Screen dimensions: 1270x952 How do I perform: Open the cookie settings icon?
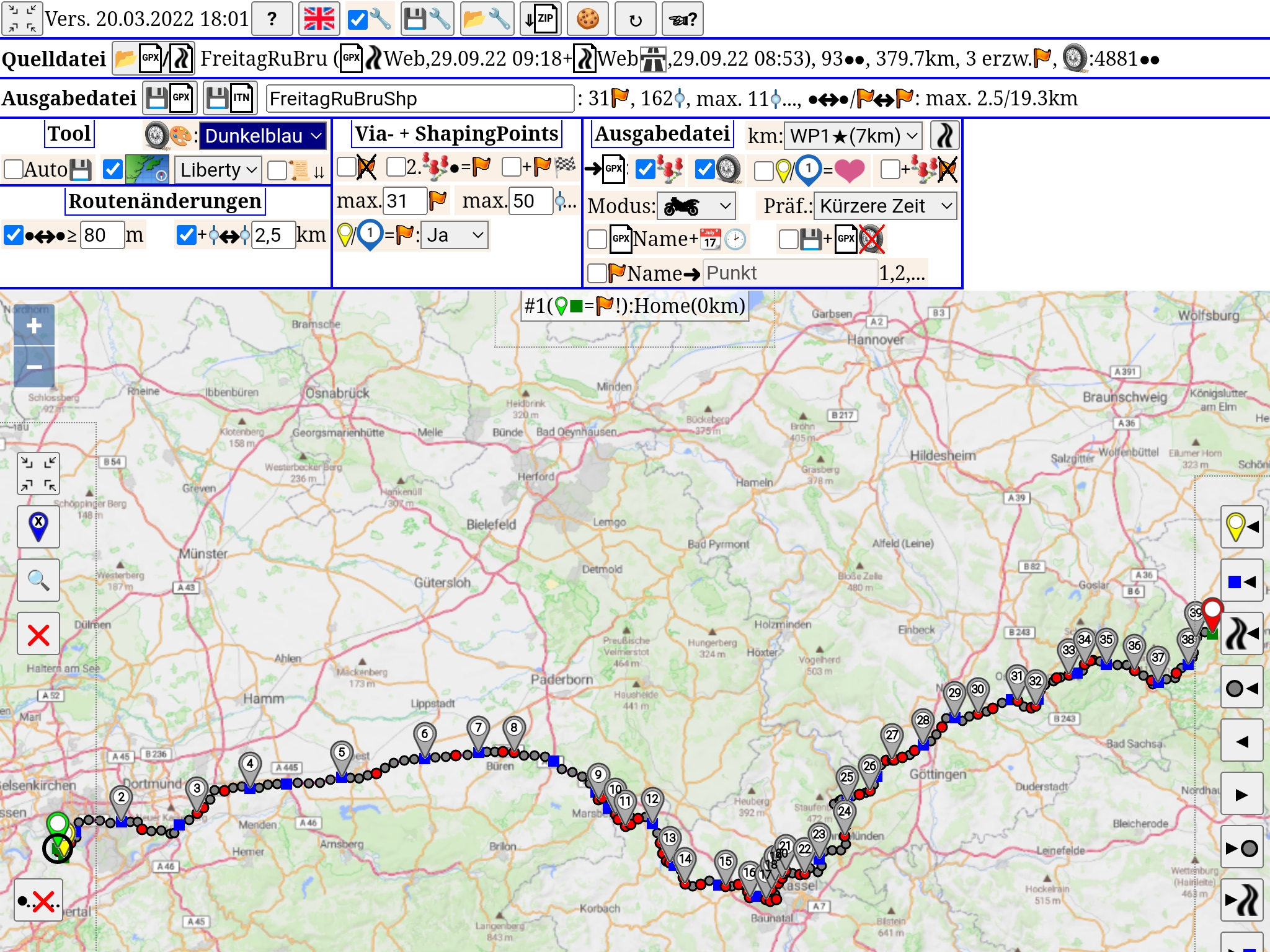click(x=587, y=19)
